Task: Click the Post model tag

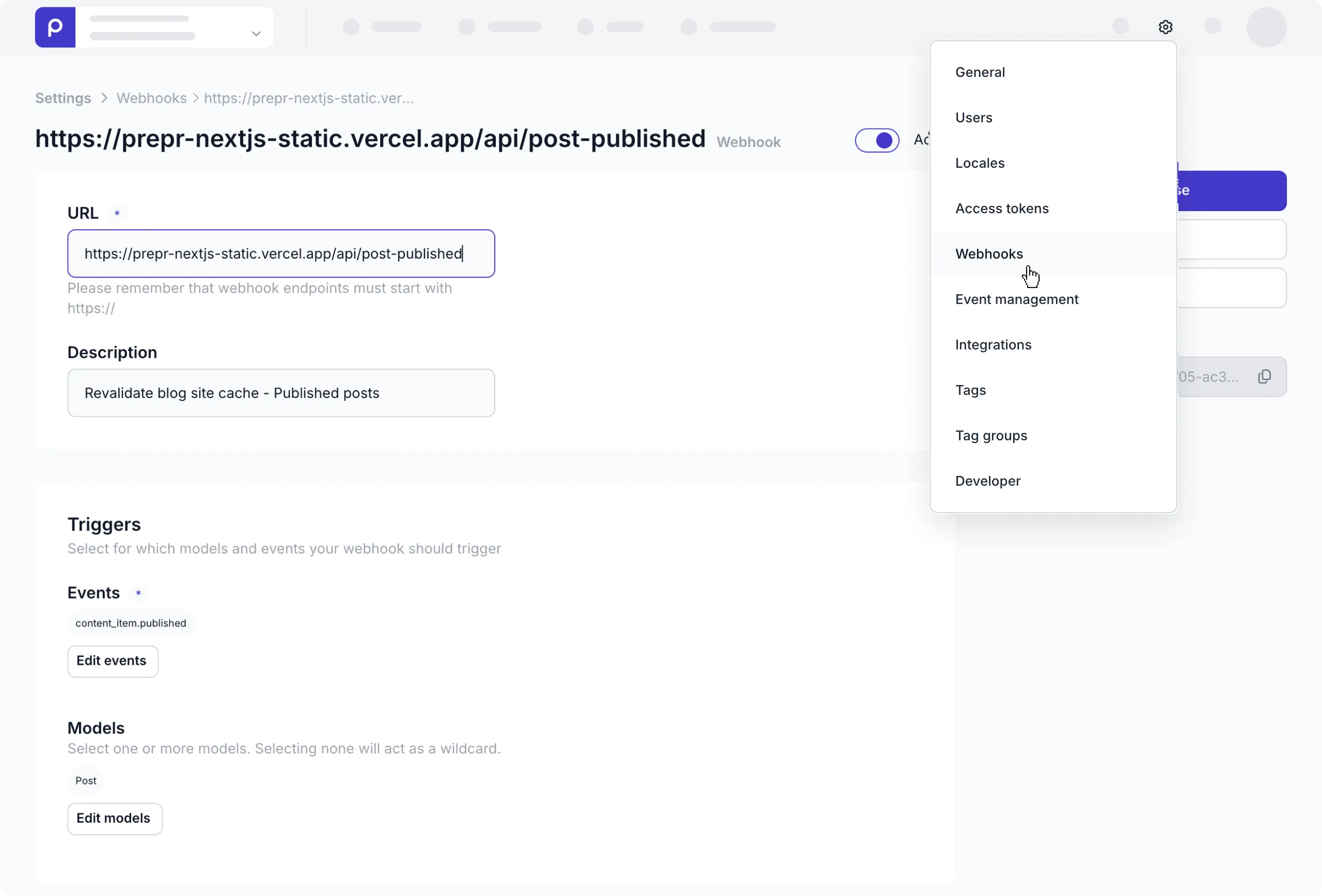Action: pyautogui.click(x=86, y=780)
